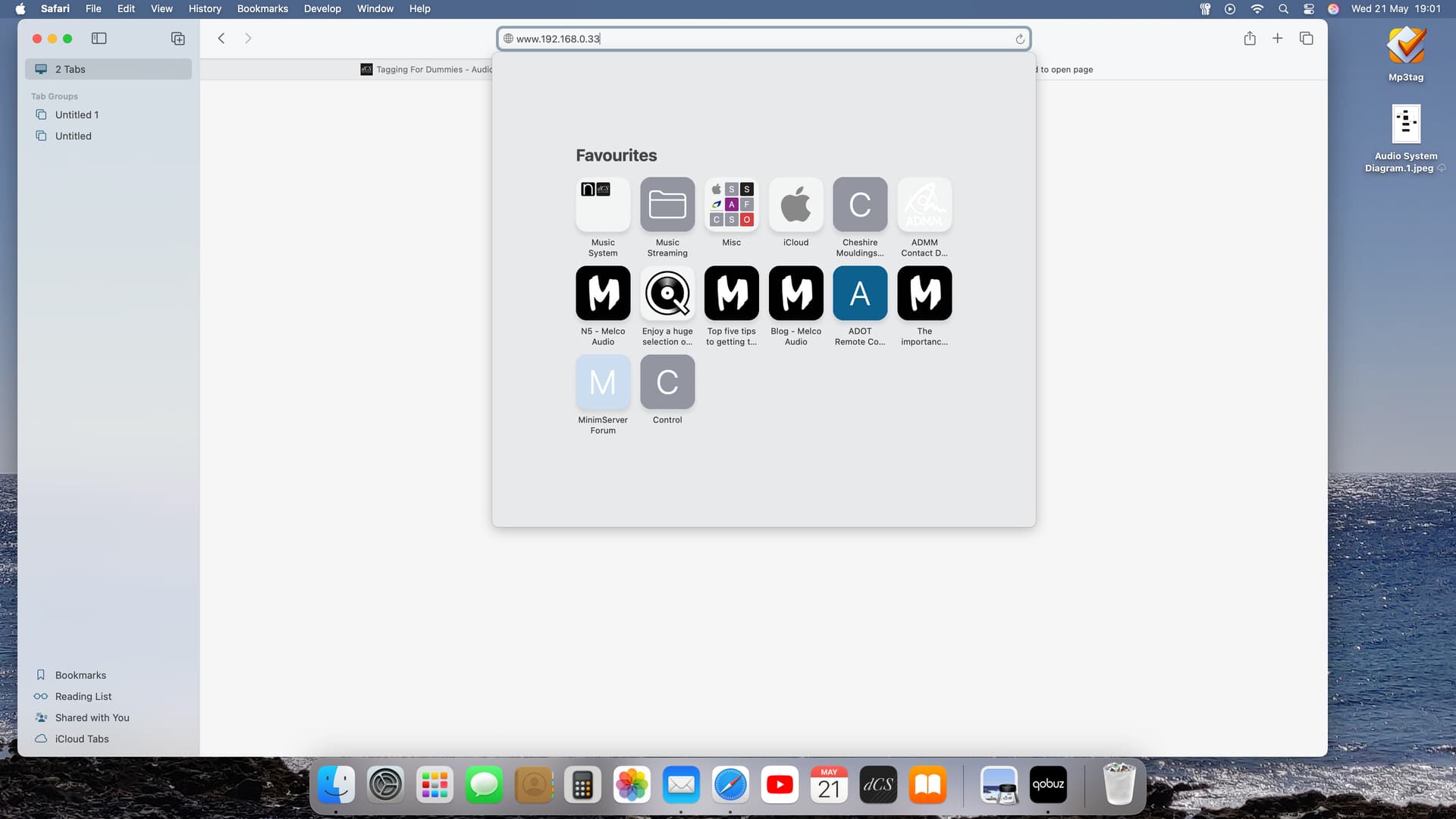Click Wi-Fi status icon in menu bar

(1257, 8)
